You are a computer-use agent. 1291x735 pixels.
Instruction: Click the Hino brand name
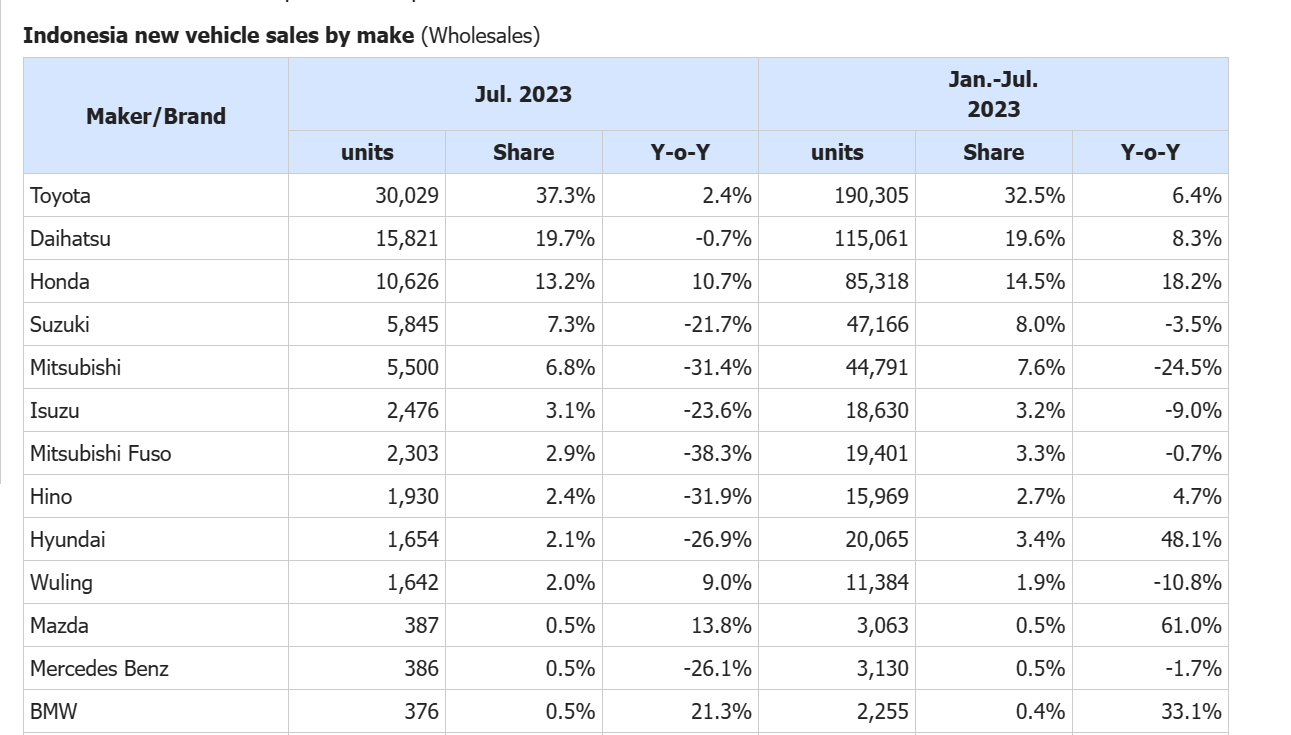point(51,497)
